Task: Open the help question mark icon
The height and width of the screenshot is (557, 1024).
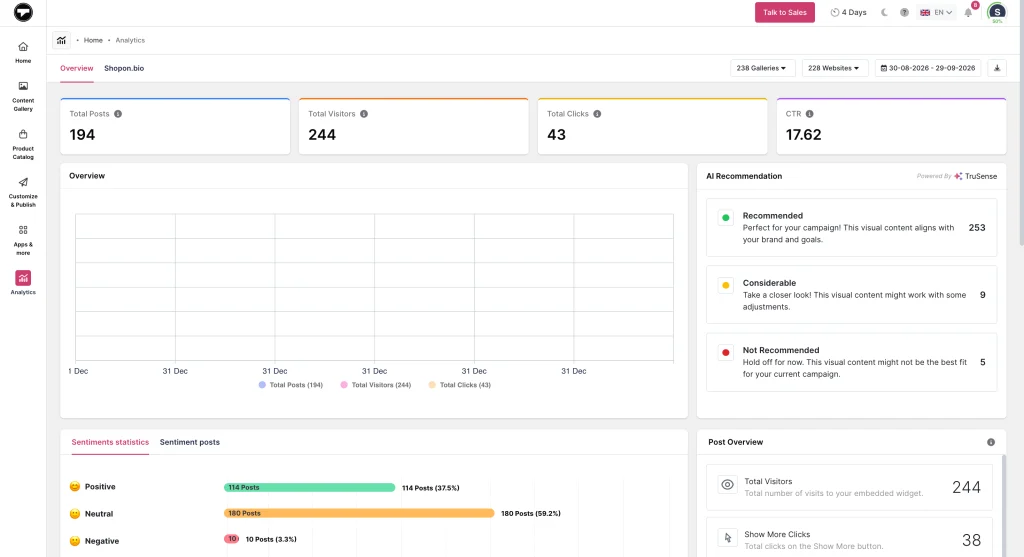Action: [x=904, y=12]
